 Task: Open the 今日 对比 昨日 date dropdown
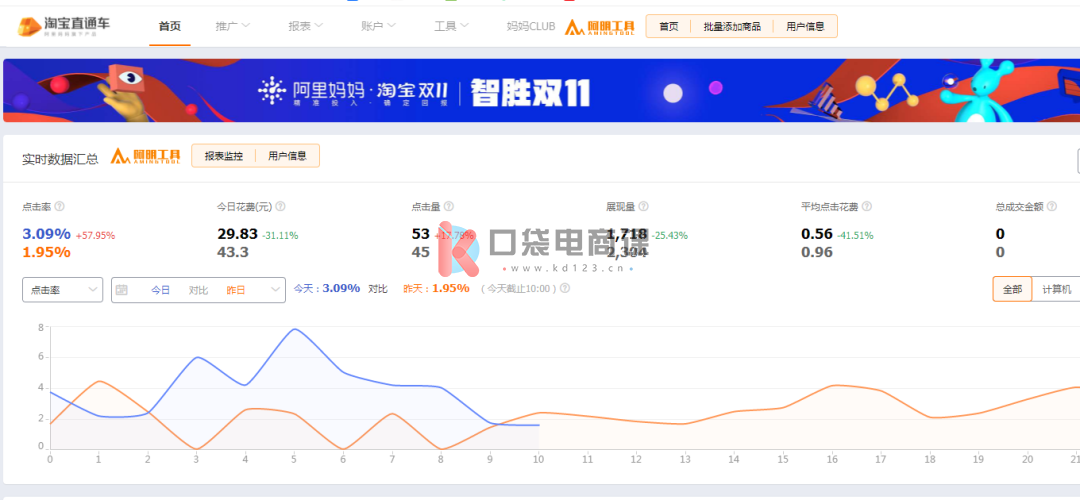[198, 290]
